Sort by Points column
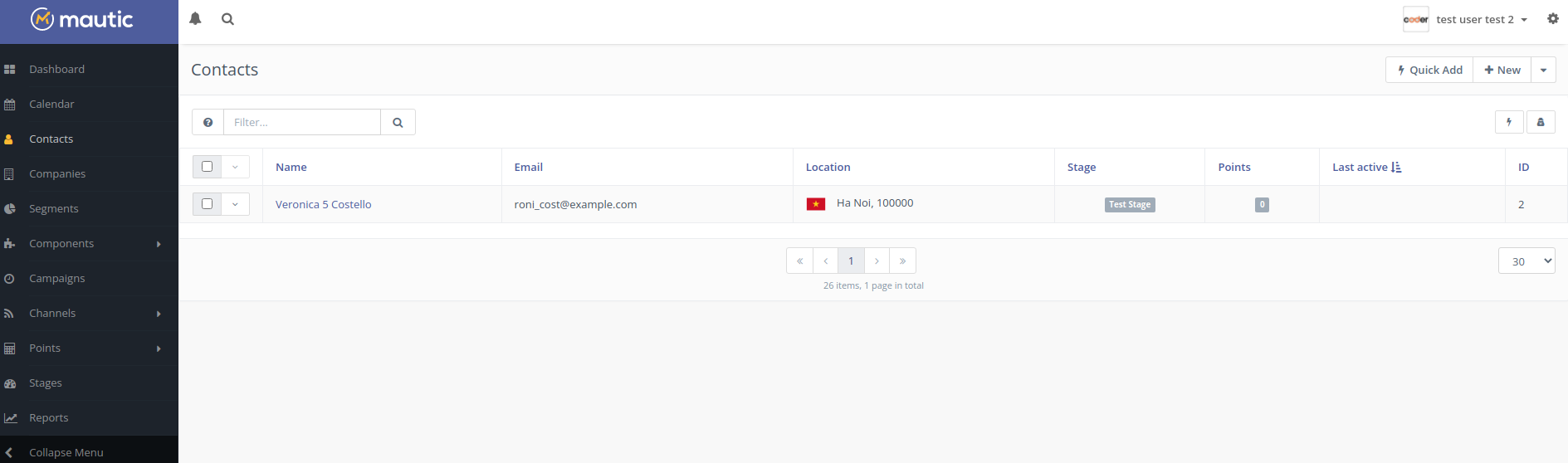1568x463 pixels. [1234, 167]
